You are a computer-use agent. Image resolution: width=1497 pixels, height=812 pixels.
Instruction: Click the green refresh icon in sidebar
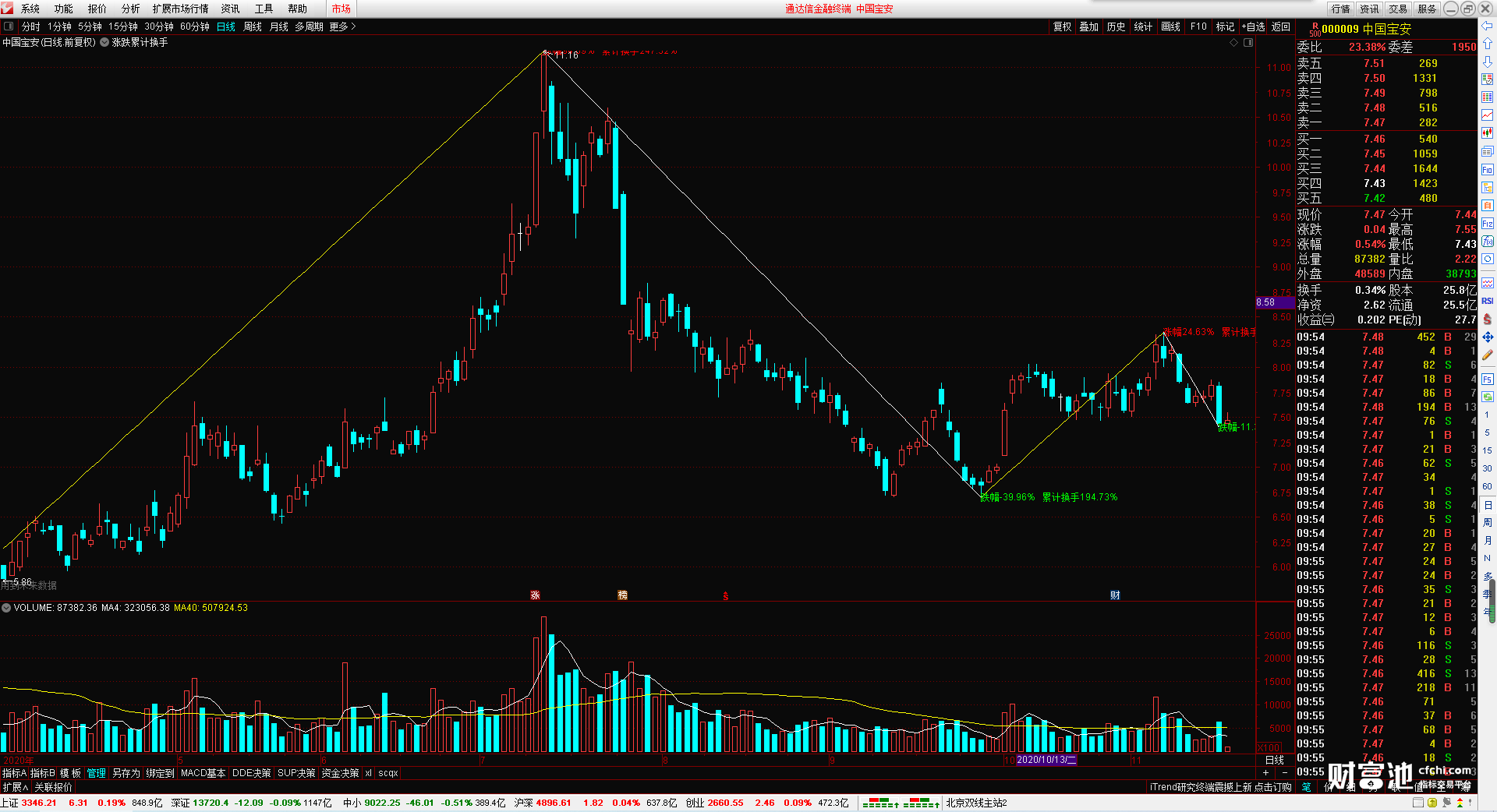point(1487,397)
